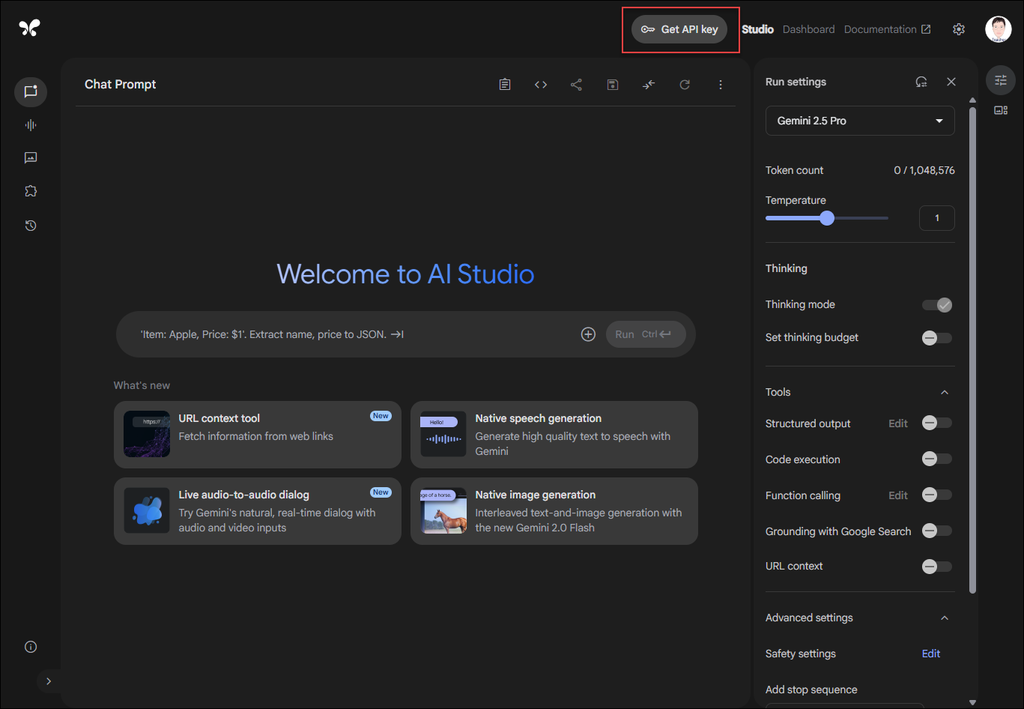Click the AI Studio butterfly logo
1024x709 pixels.
29,27
